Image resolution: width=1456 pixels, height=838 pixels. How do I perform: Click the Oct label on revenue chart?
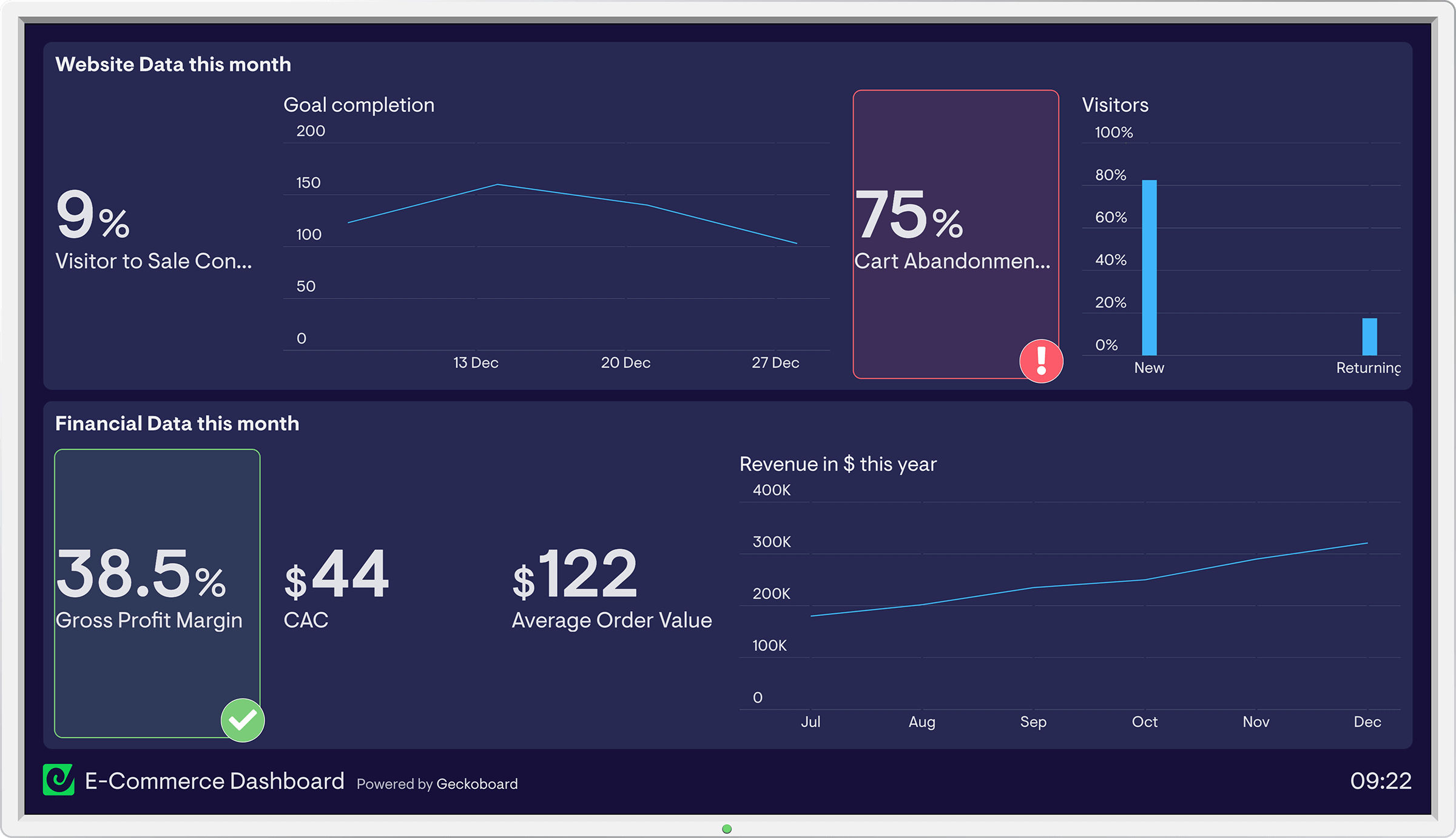1145,722
